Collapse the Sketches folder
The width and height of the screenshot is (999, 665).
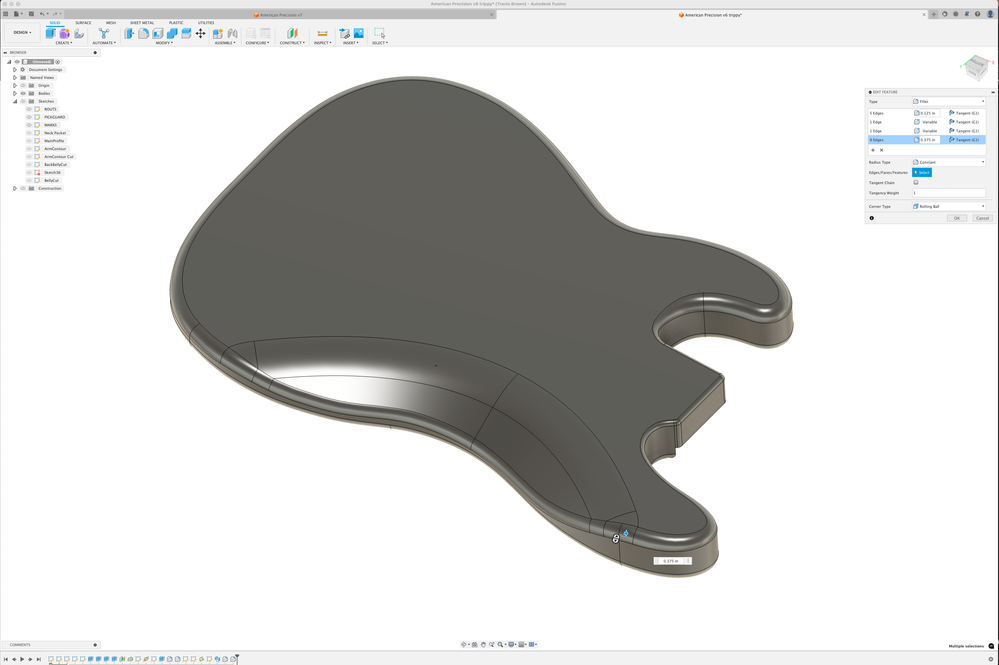[x=15, y=101]
